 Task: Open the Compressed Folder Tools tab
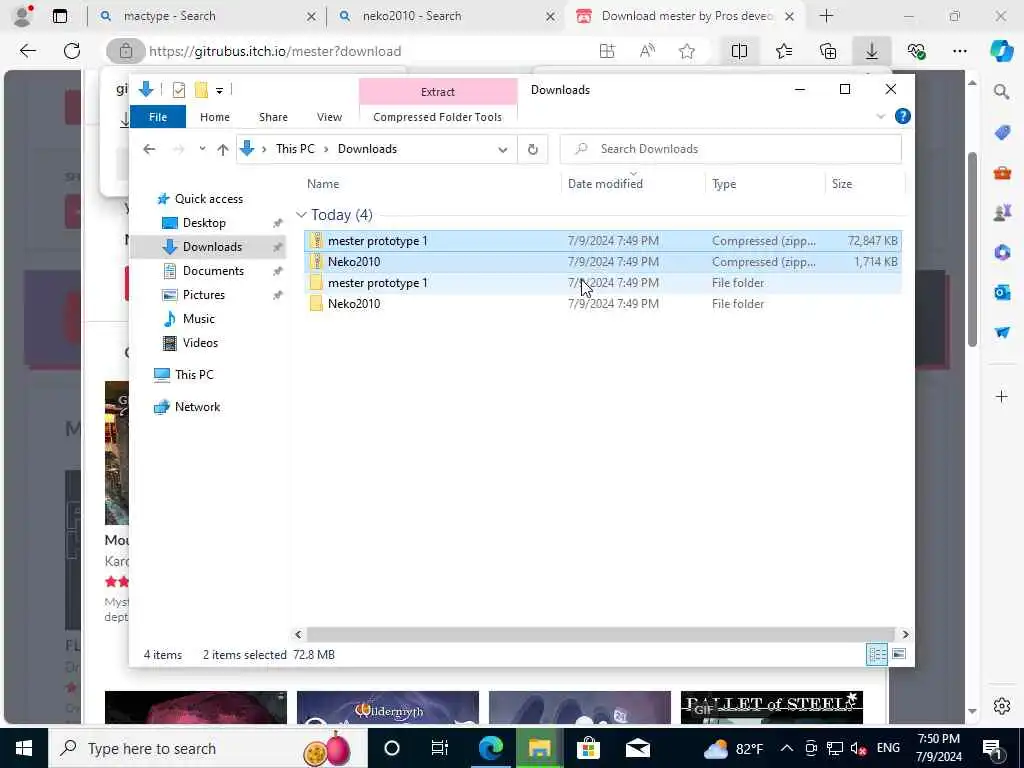[438, 117]
